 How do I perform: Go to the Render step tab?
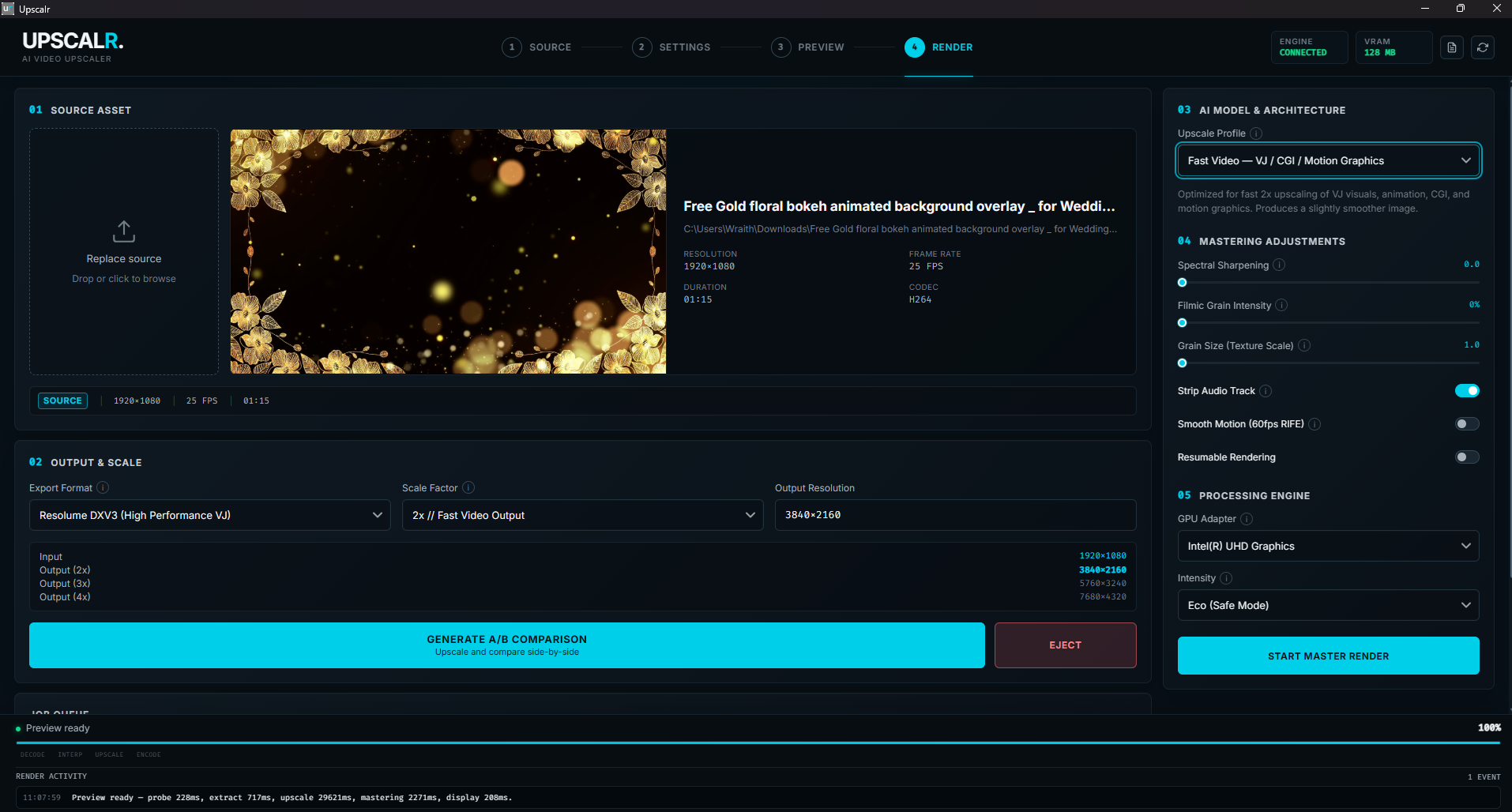[x=938, y=47]
